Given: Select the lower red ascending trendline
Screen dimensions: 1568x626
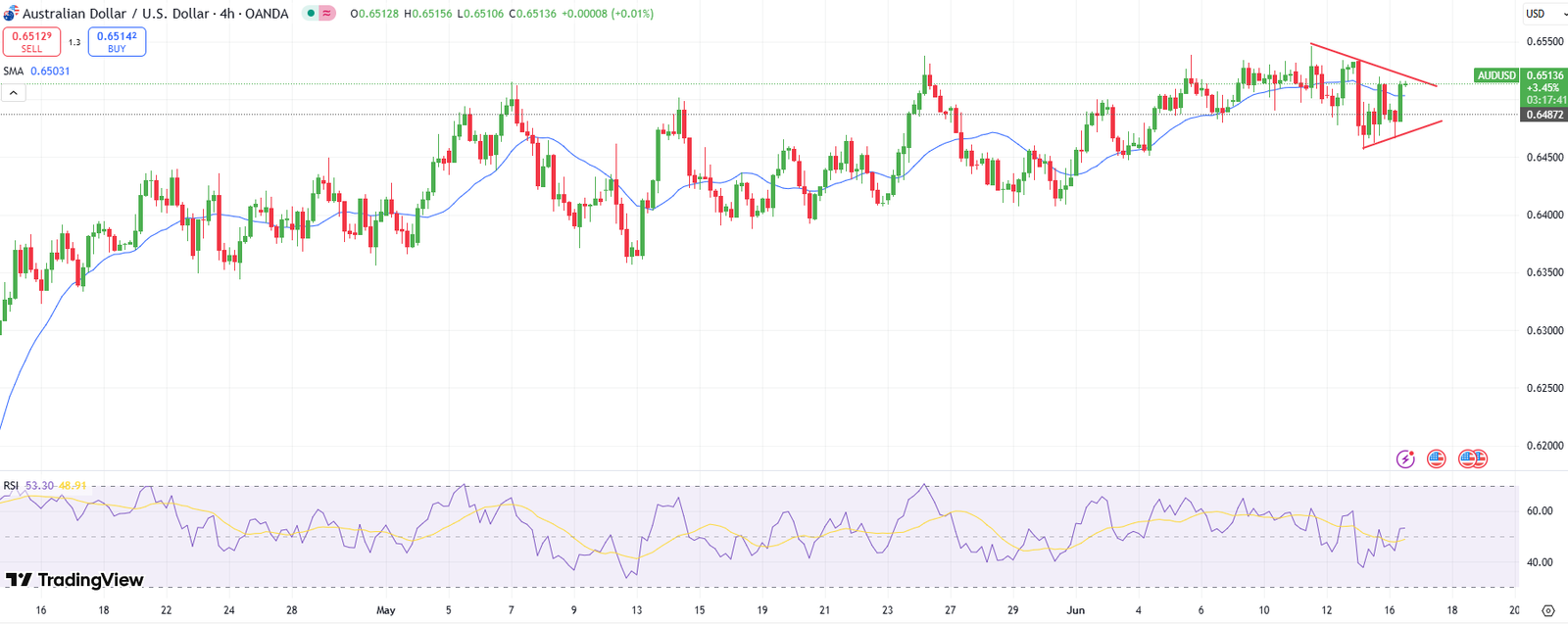Looking at the screenshot, I should [x=1401, y=135].
